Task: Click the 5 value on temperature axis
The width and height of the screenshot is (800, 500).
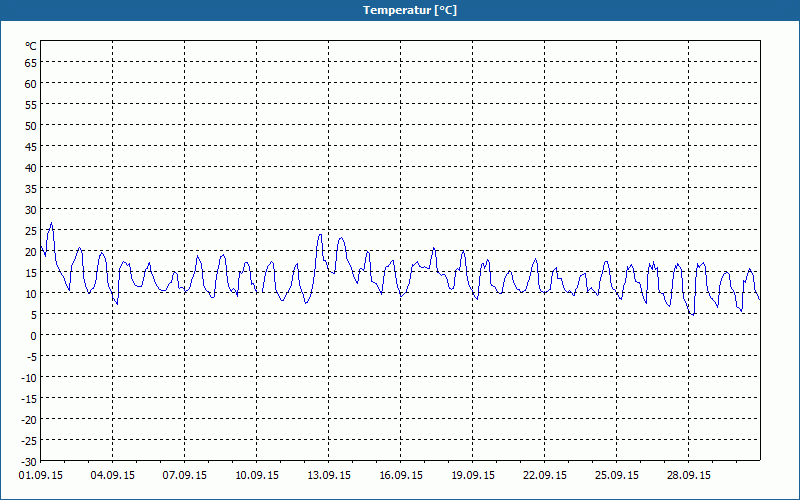Action: click(34, 315)
